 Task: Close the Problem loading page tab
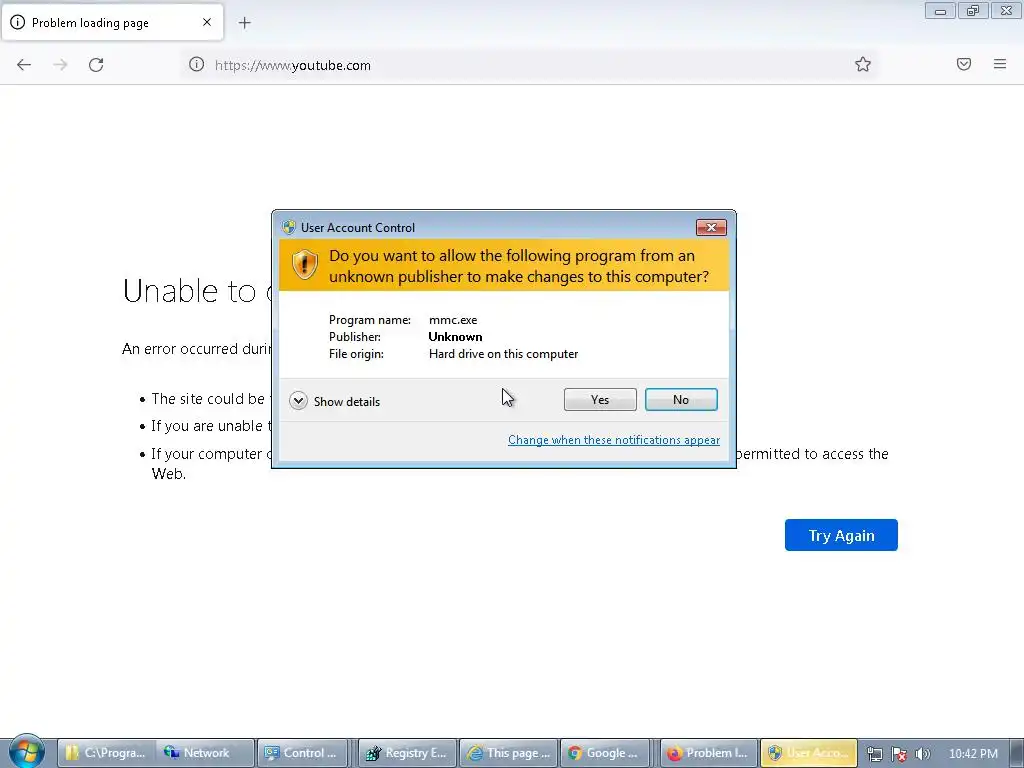pyautogui.click(x=207, y=22)
